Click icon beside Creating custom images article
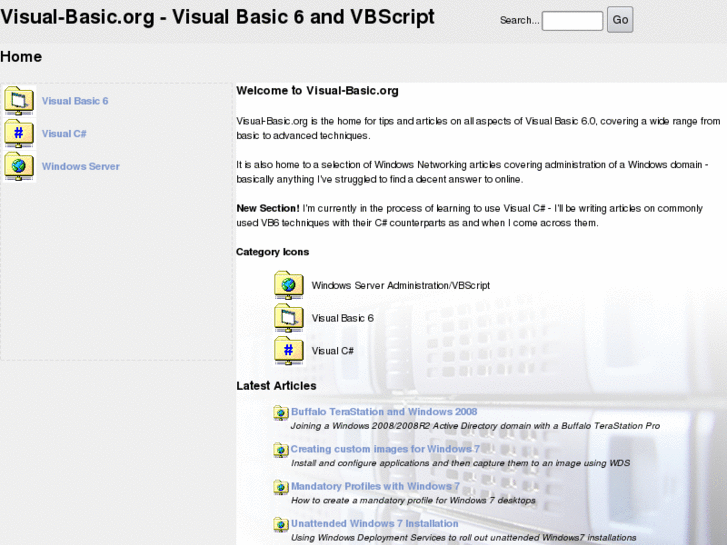The width and height of the screenshot is (727, 545). point(281,449)
